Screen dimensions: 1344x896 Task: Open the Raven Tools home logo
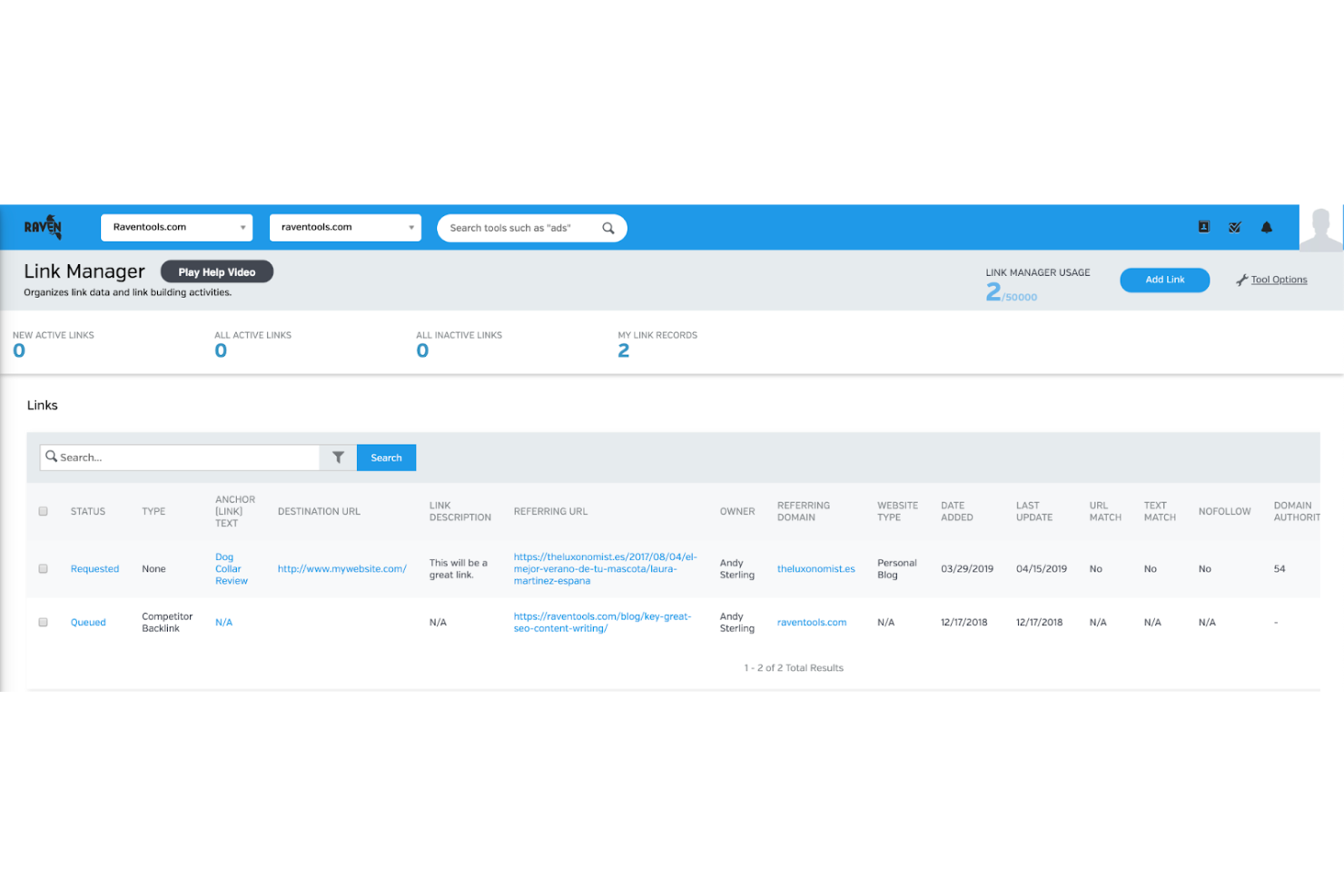coord(43,227)
